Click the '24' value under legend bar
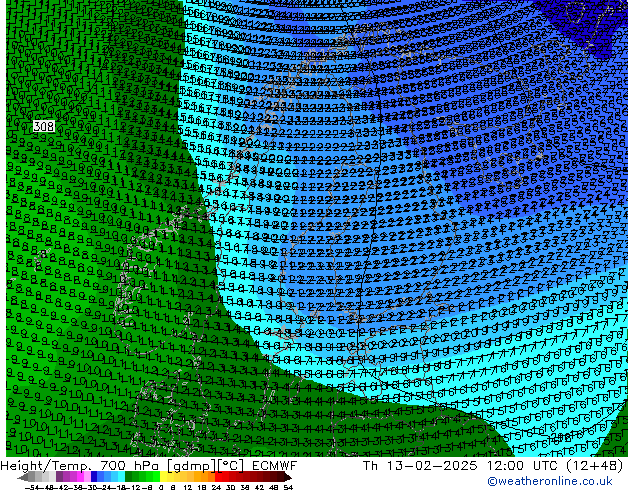 click(216, 488)
